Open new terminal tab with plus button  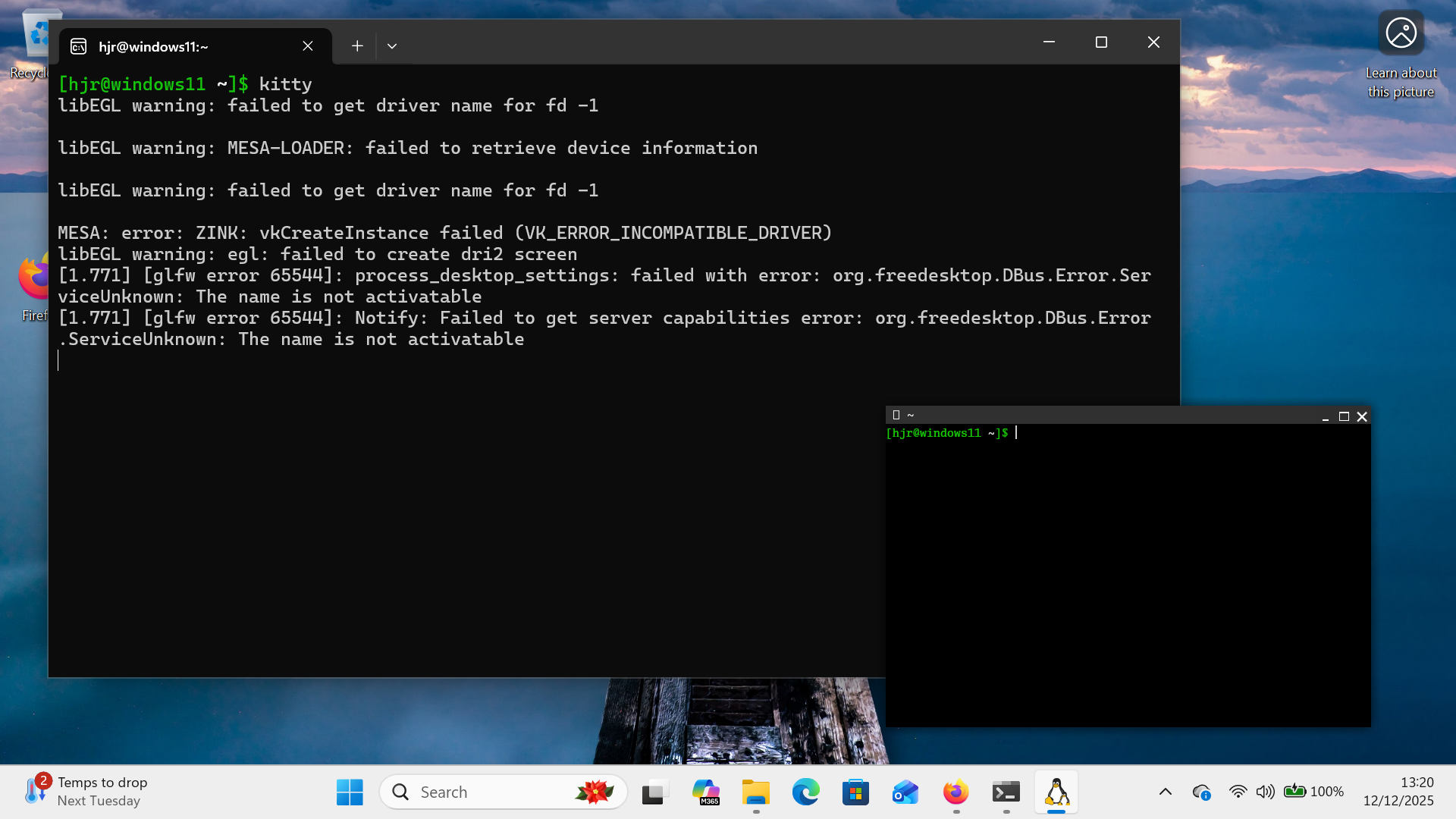(357, 46)
